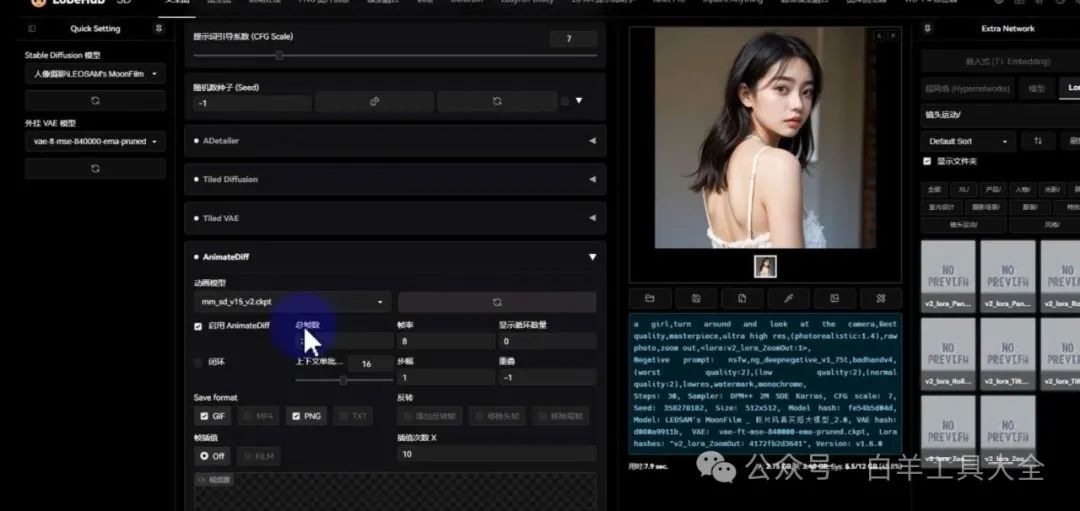
Task: Refresh the Stable Diffusion model list
Action: tap(95, 101)
